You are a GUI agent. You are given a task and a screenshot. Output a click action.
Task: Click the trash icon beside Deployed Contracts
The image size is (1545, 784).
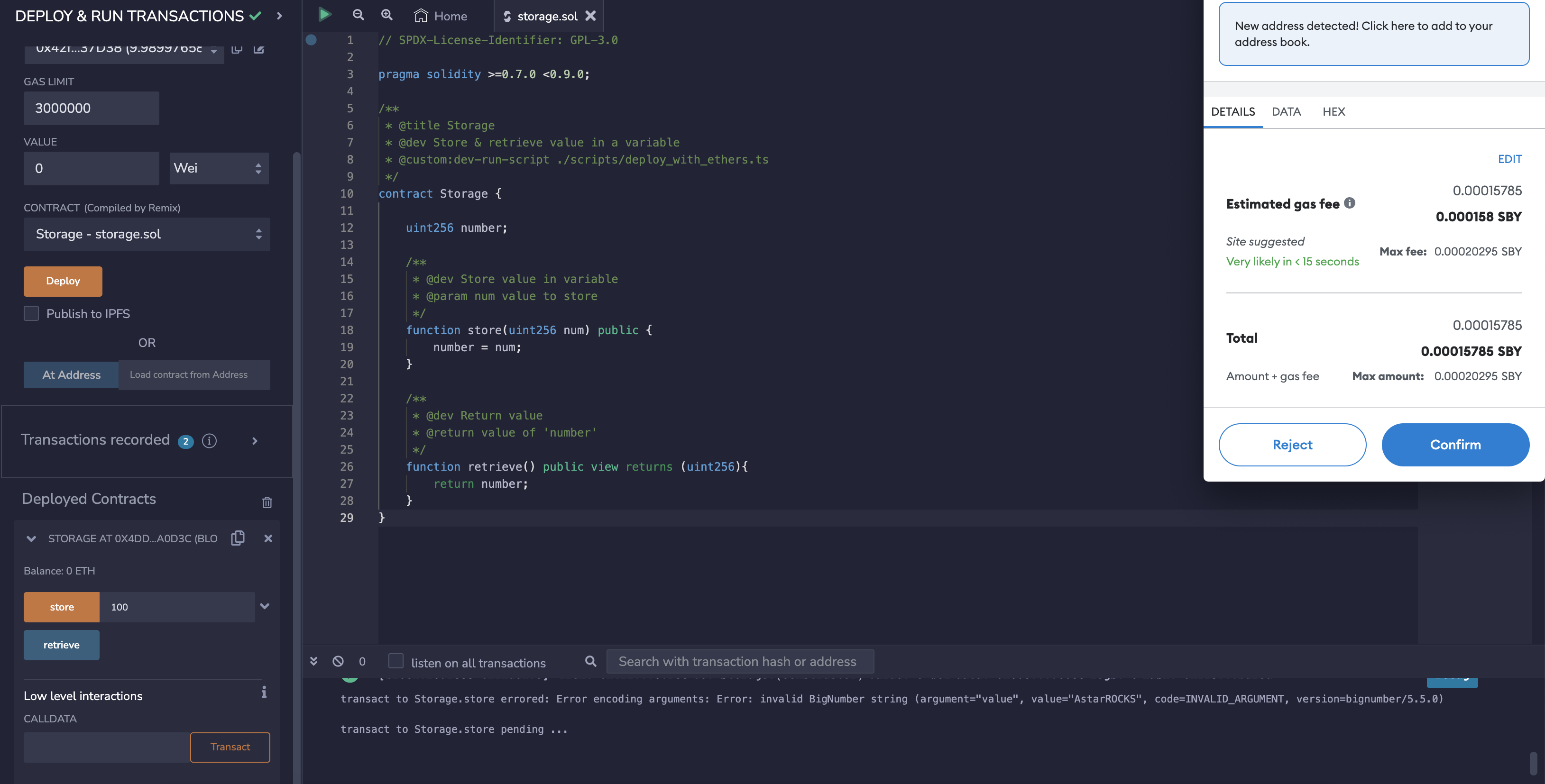(267, 502)
